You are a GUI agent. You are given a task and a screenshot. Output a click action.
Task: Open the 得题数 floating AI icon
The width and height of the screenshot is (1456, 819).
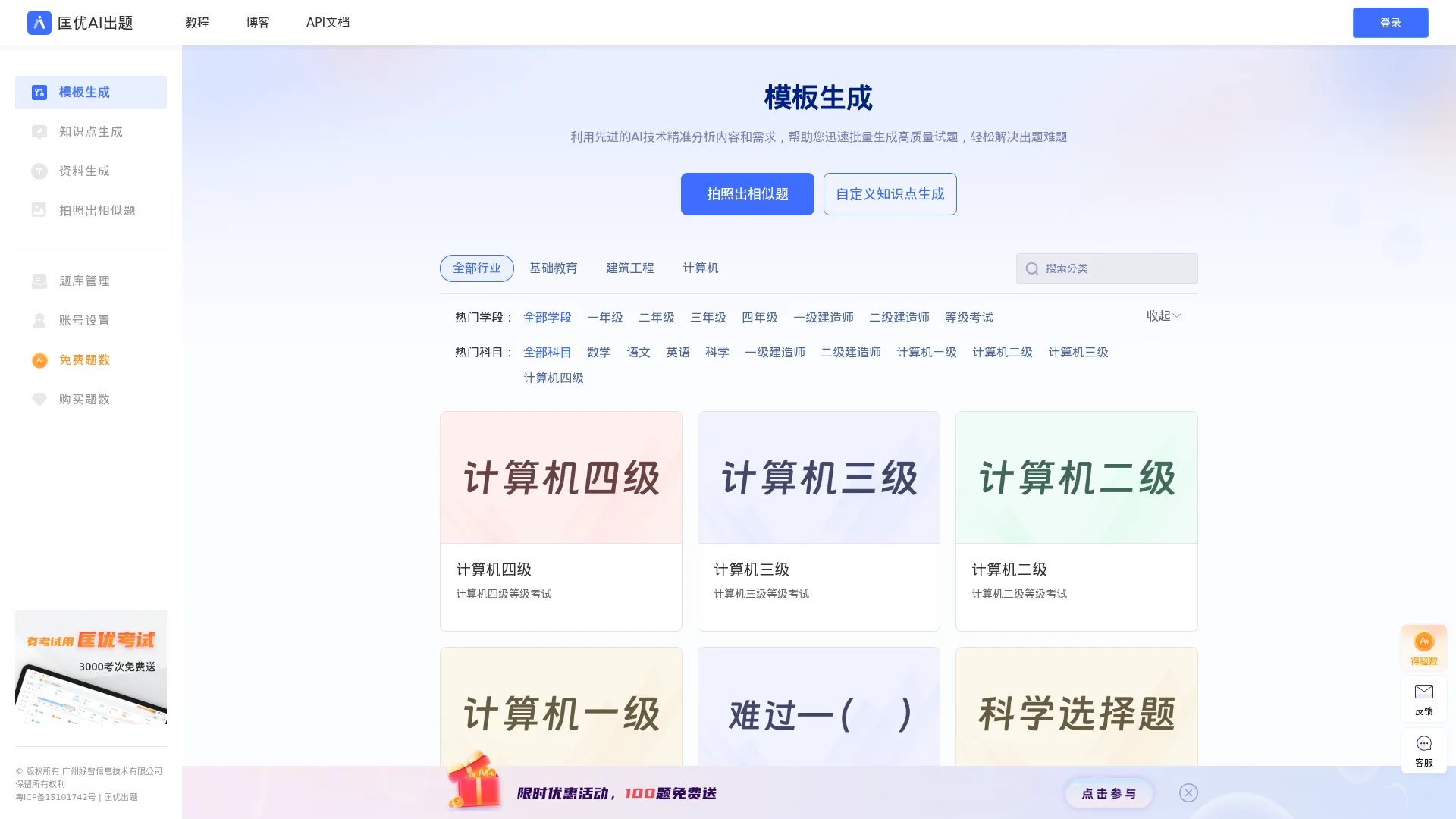(x=1424, y=642)
